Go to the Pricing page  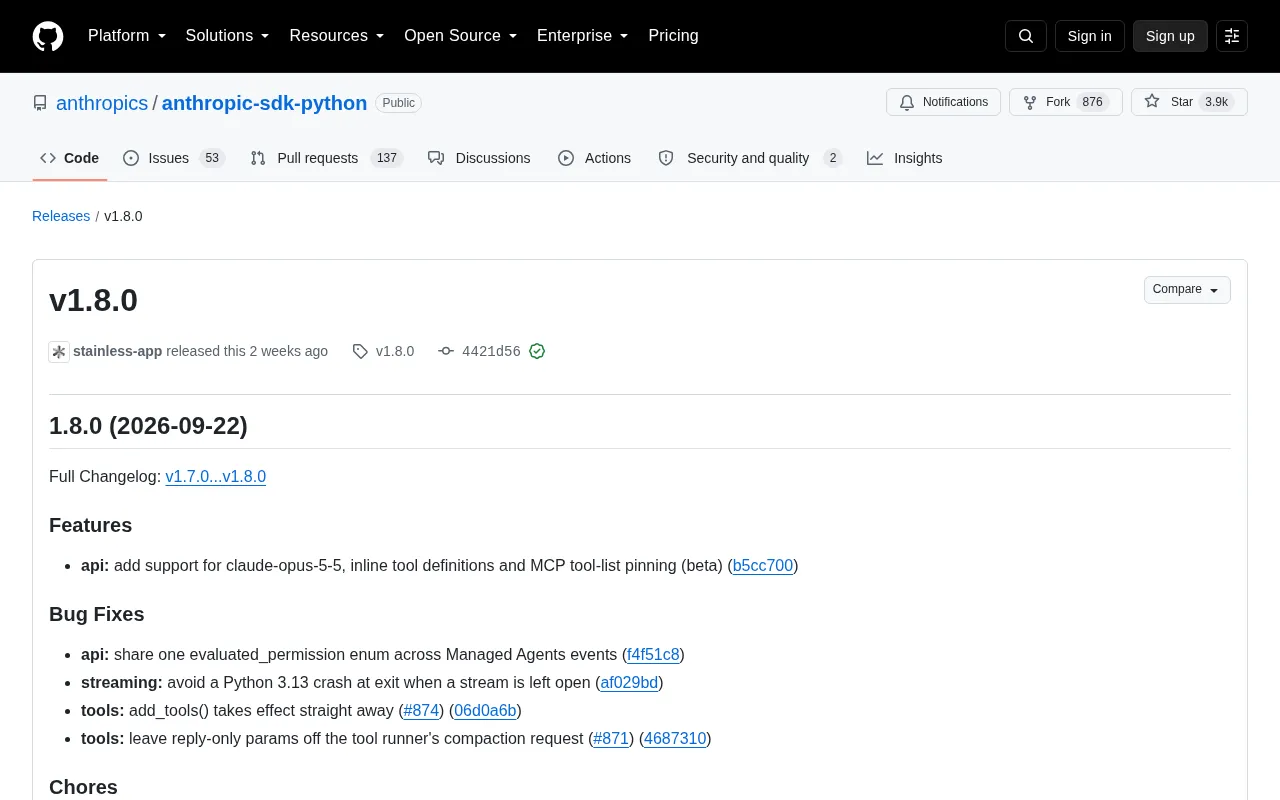673,36
